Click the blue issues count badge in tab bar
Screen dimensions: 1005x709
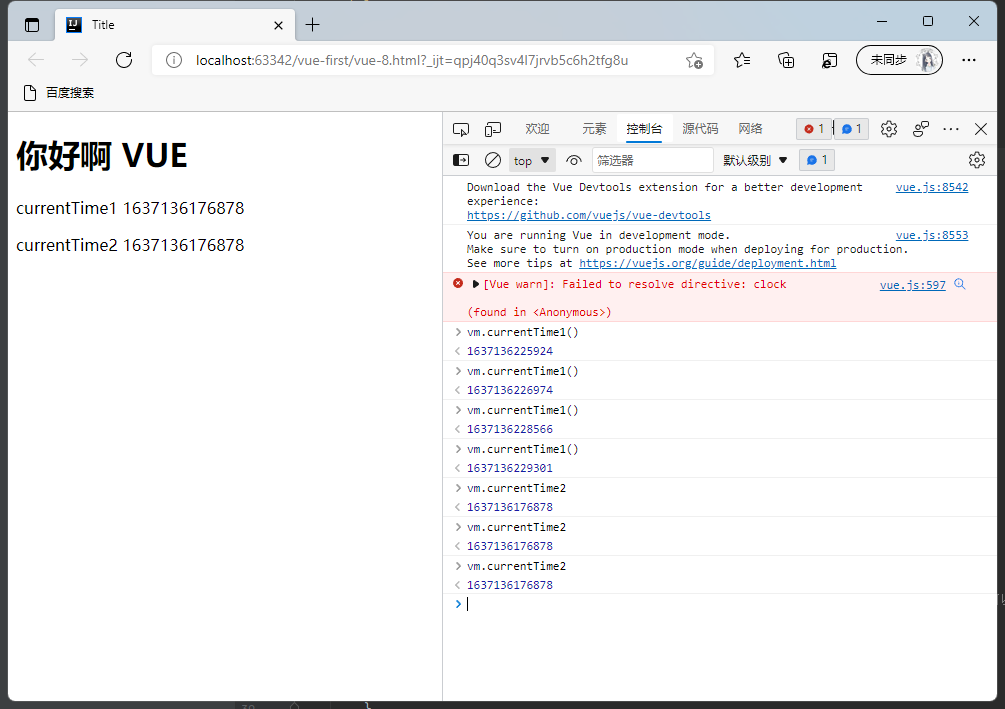pos(852,129)
